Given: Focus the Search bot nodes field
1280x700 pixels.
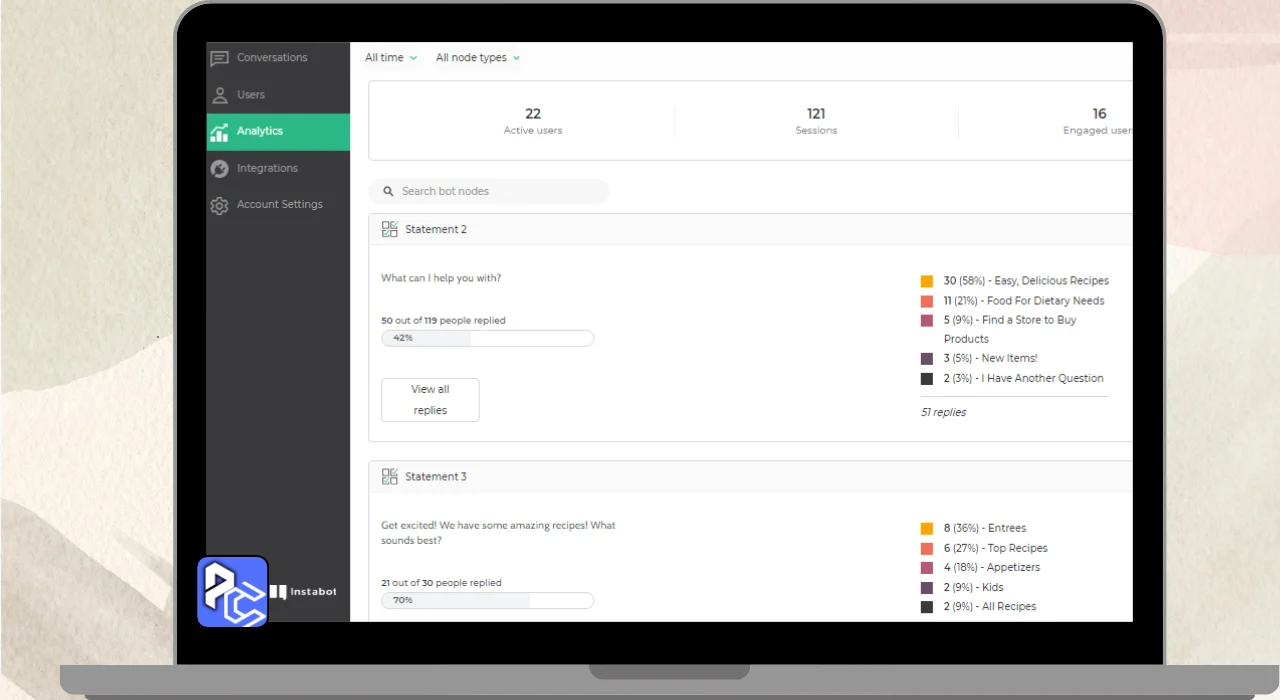Looking at the screenshot, I should (x=489, y=191).
